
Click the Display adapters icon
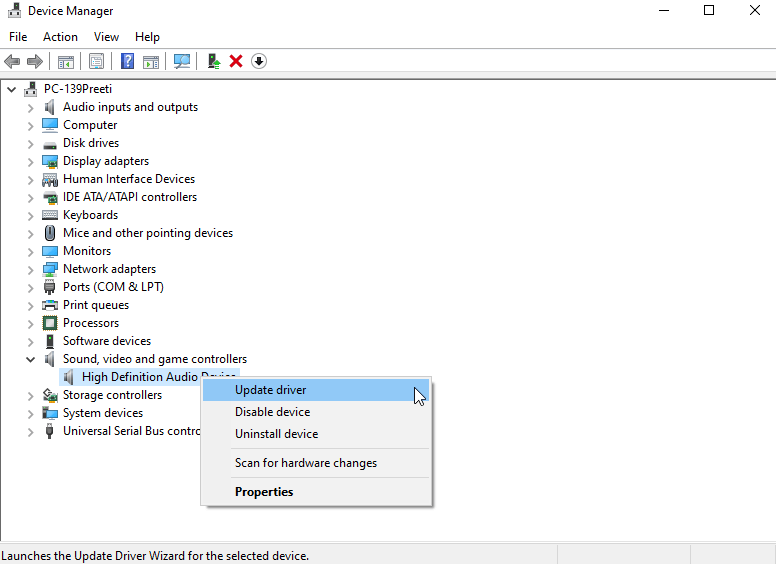pos(50,161)
